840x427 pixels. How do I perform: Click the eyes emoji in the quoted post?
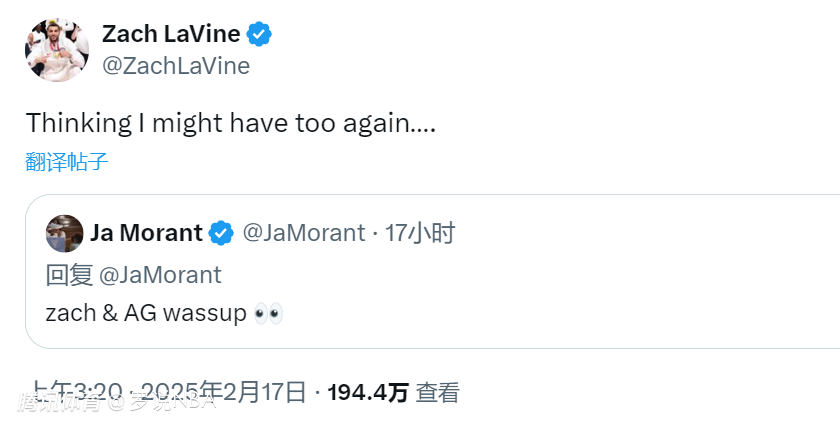pyautogui.click(x=269, y=313)
